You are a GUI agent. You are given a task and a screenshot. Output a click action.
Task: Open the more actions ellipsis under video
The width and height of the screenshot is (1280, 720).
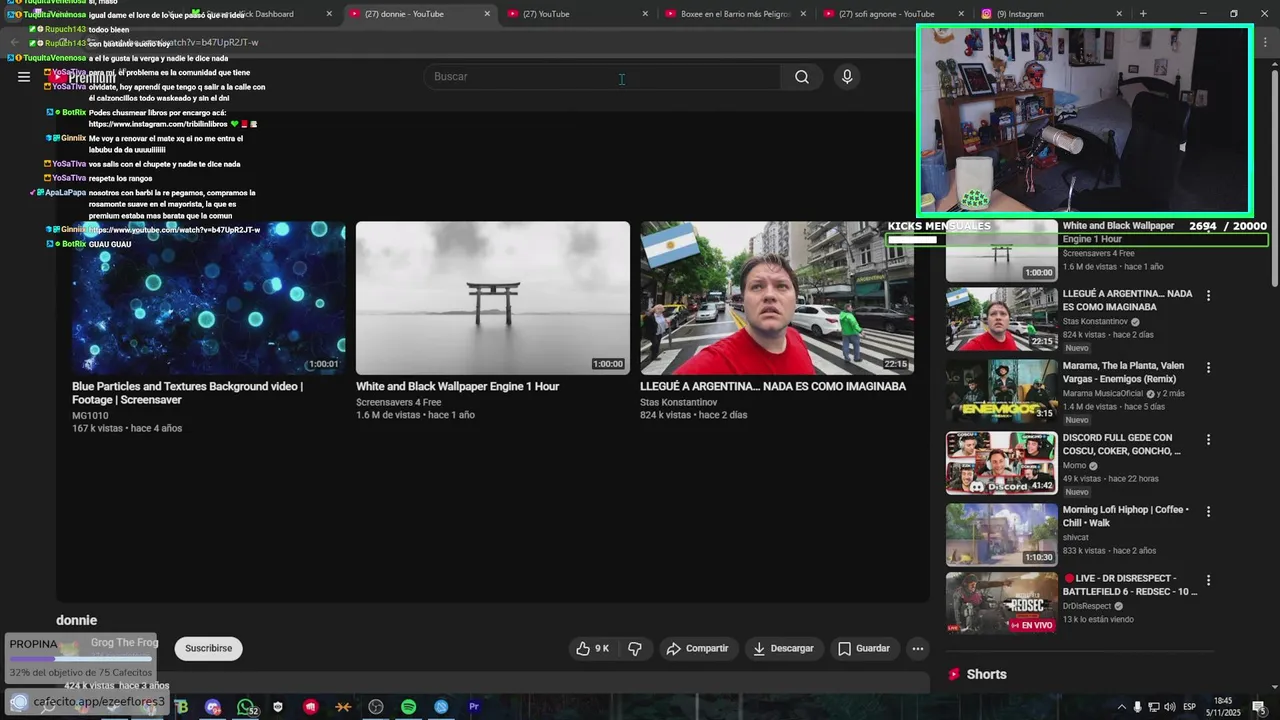point(917,649)
